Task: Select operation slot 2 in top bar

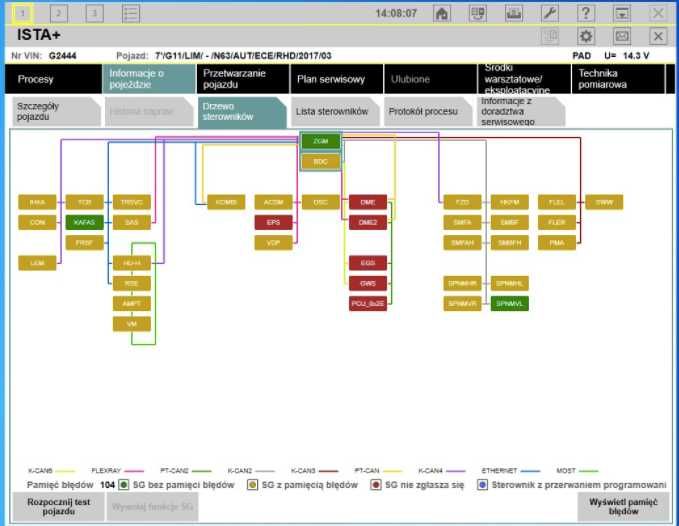Action: click(59, 13)
